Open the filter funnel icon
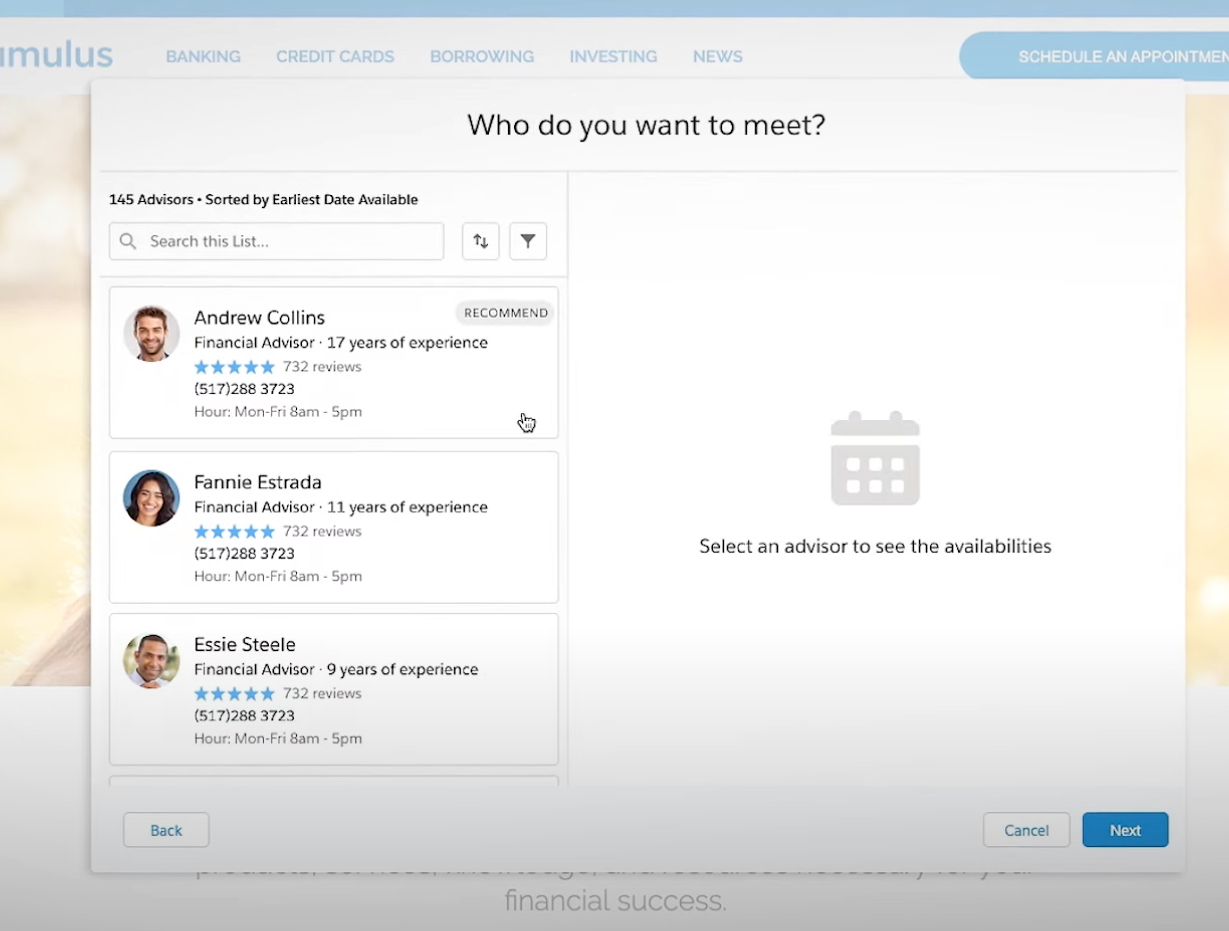This screenshot has width=1229, height=931. 528,241
